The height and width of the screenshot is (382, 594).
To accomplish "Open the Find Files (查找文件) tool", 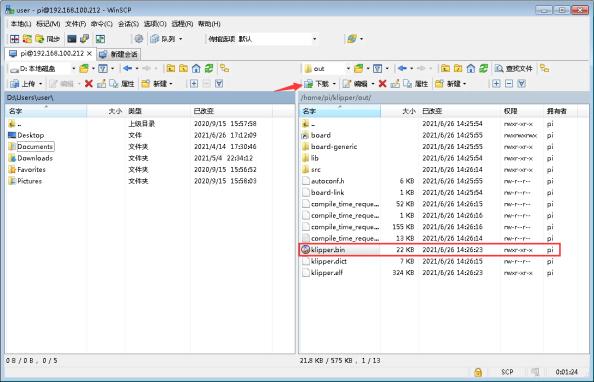I will 514,69.
